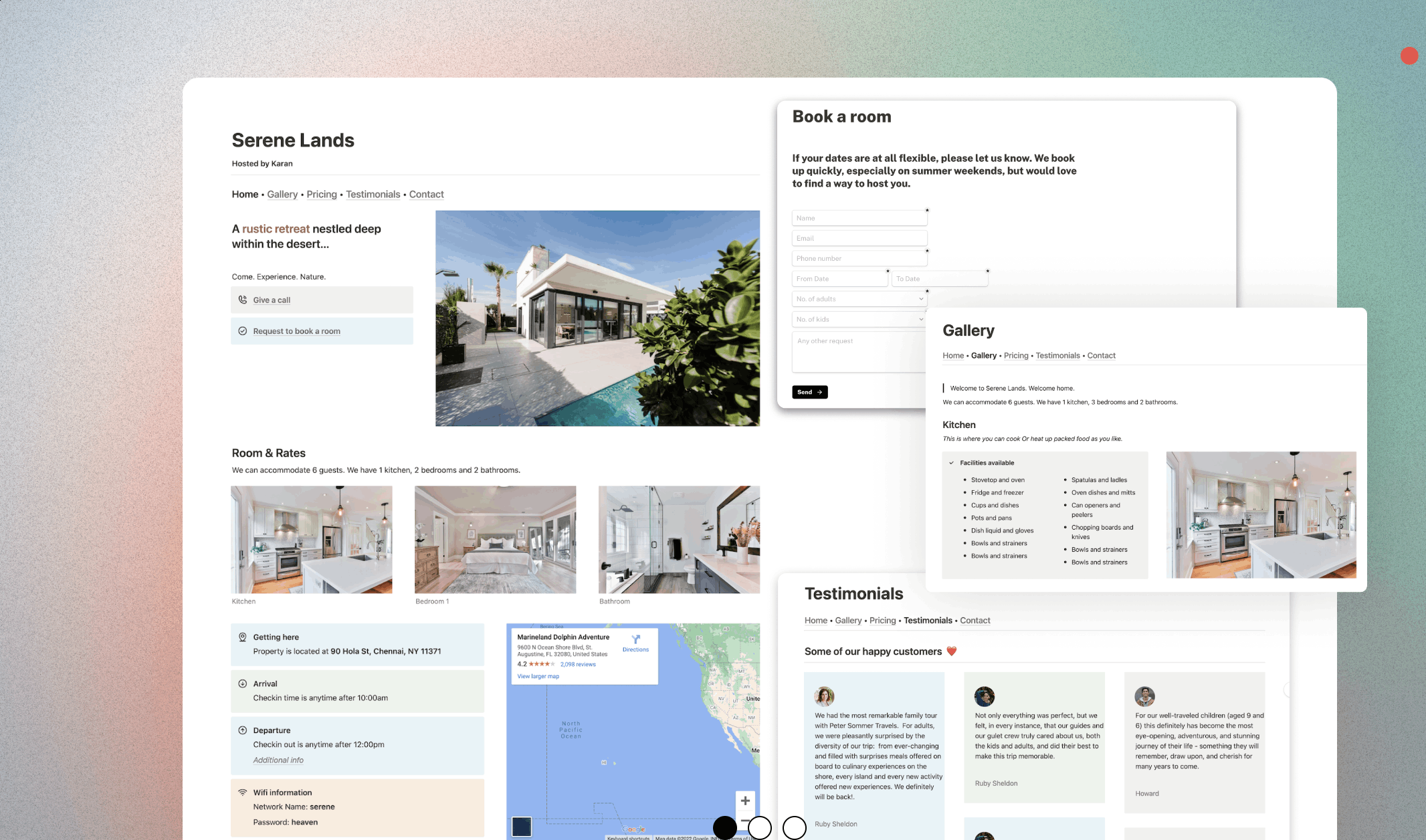This screenshot has height=840, width=1426.
Task: Click the kitchen thumbnail image
Action: [x=311, y=539]
